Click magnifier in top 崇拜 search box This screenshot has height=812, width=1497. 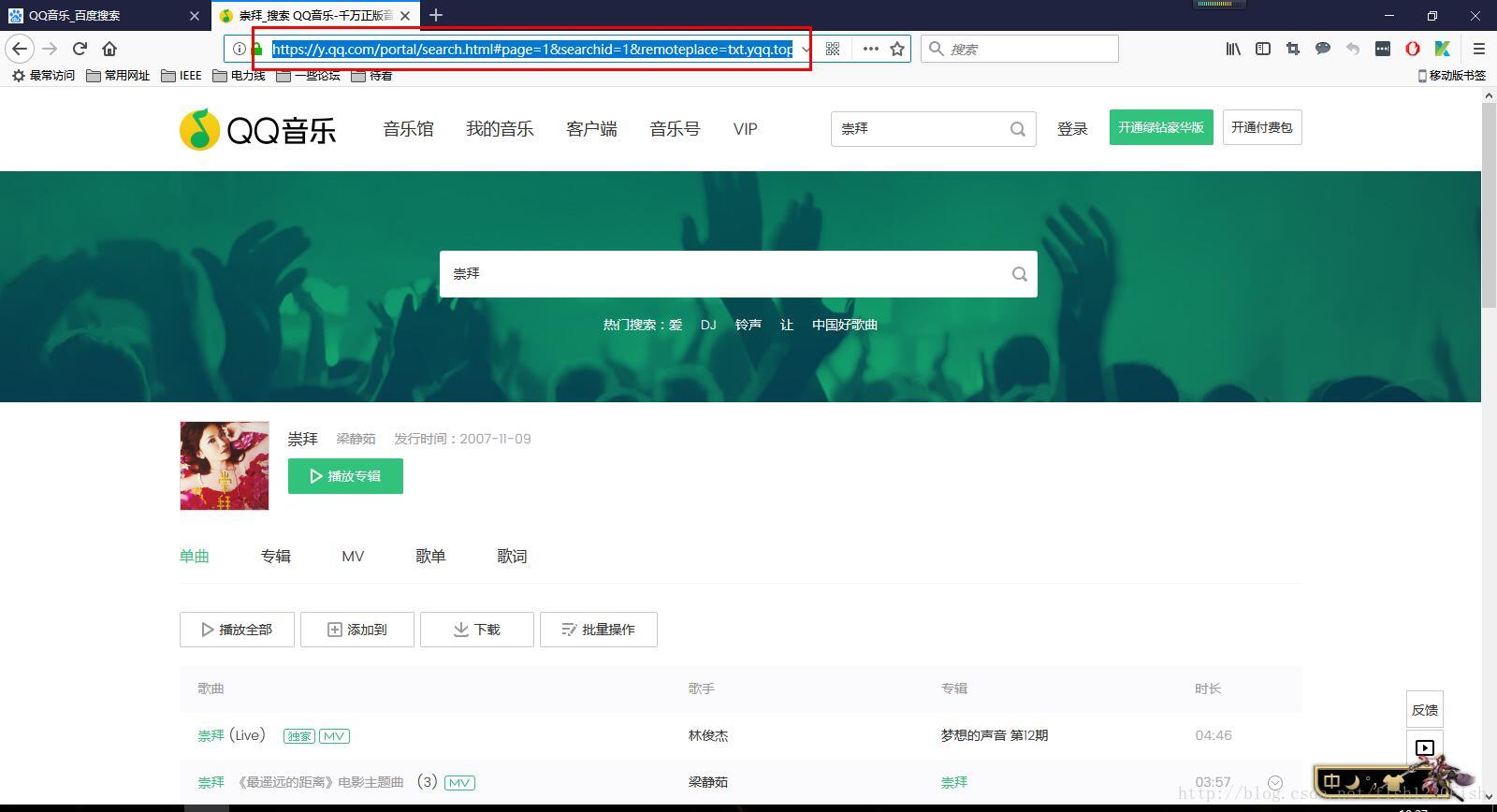[x=1018, y=129]
